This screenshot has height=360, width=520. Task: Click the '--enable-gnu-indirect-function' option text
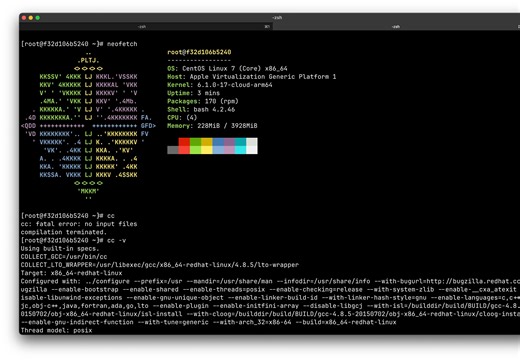tap(77, 322)
